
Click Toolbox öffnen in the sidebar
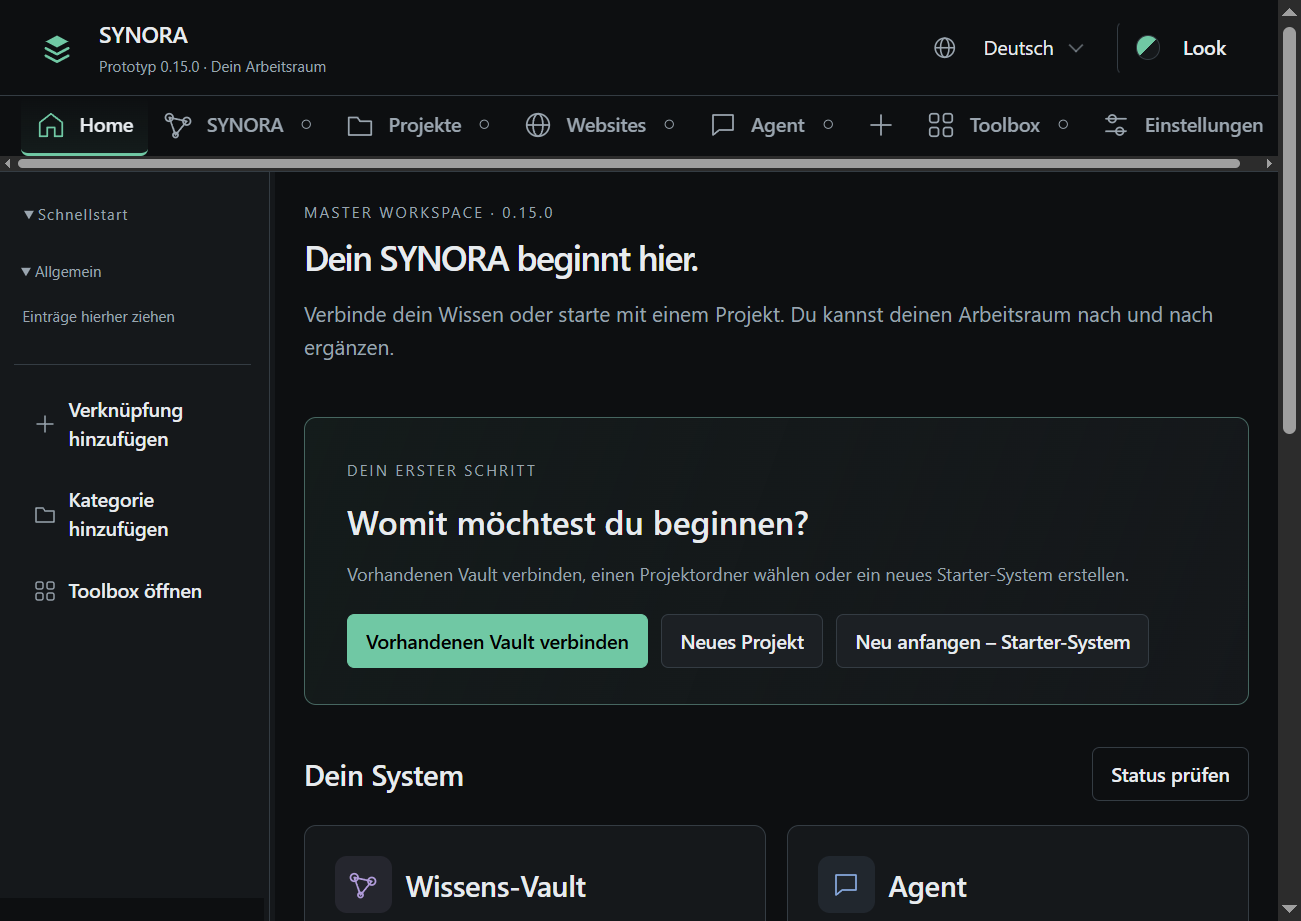132,591
